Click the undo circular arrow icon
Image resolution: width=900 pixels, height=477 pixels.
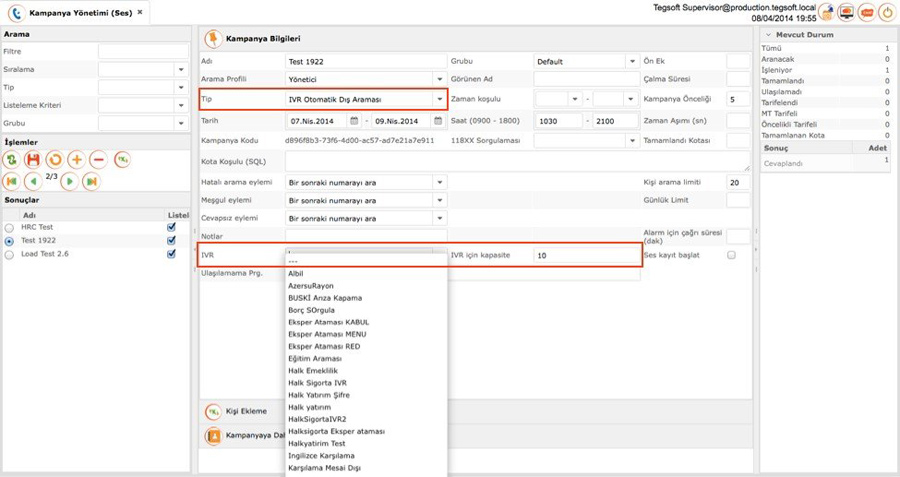click(55, 160)
